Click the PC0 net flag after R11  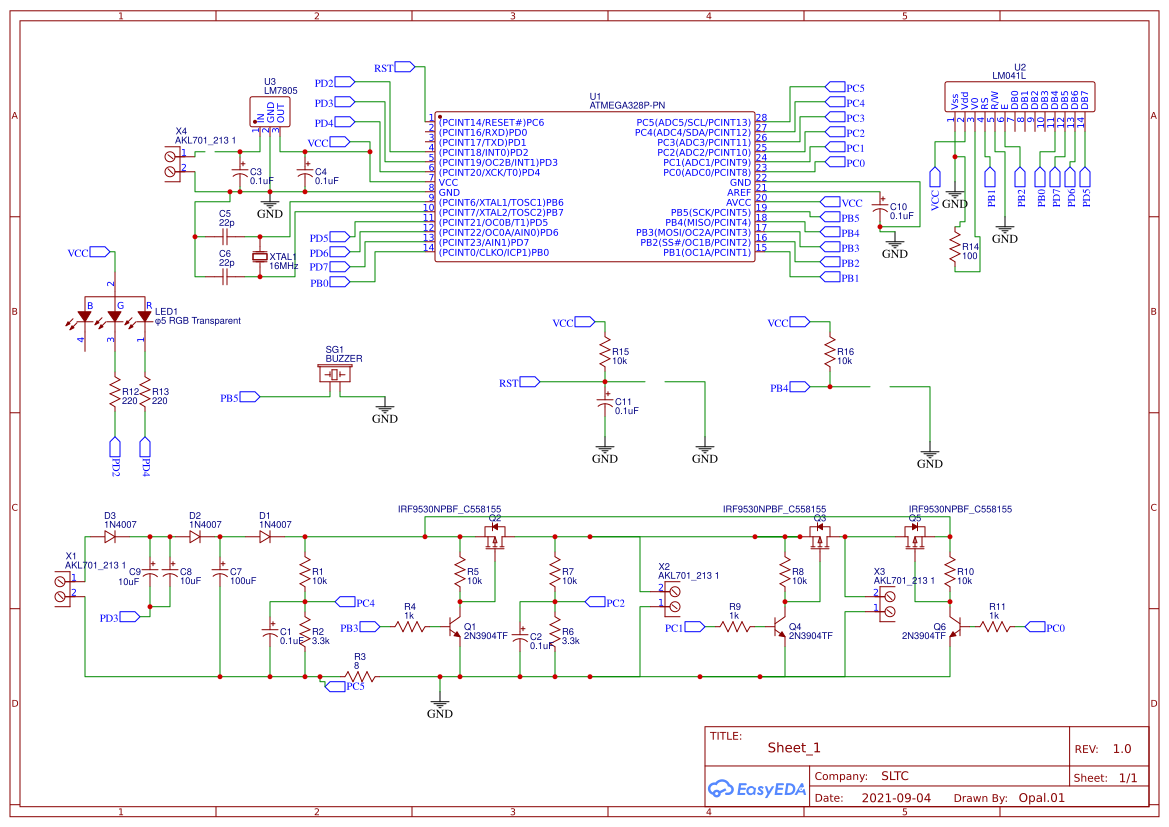coord(1045,627)
